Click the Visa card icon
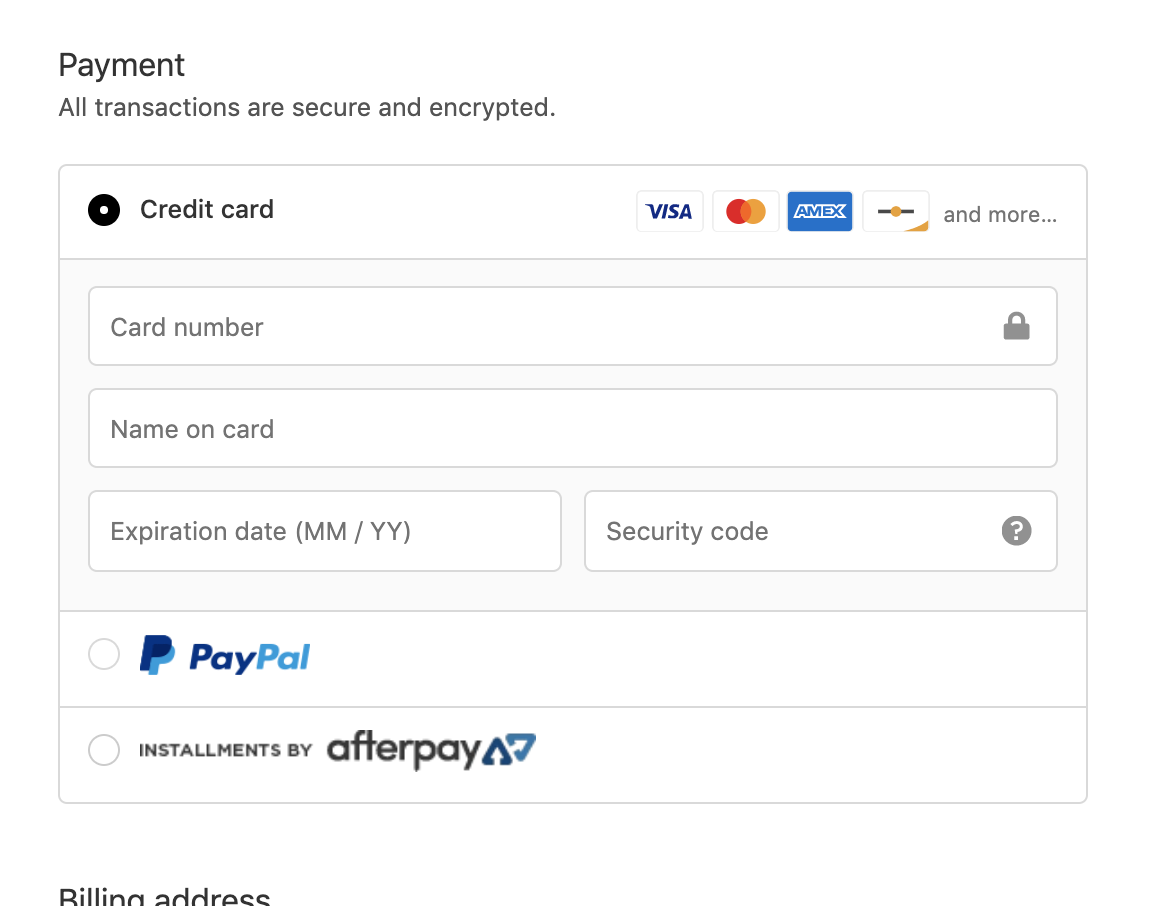 pyautogui.click(x=669, y=211)
